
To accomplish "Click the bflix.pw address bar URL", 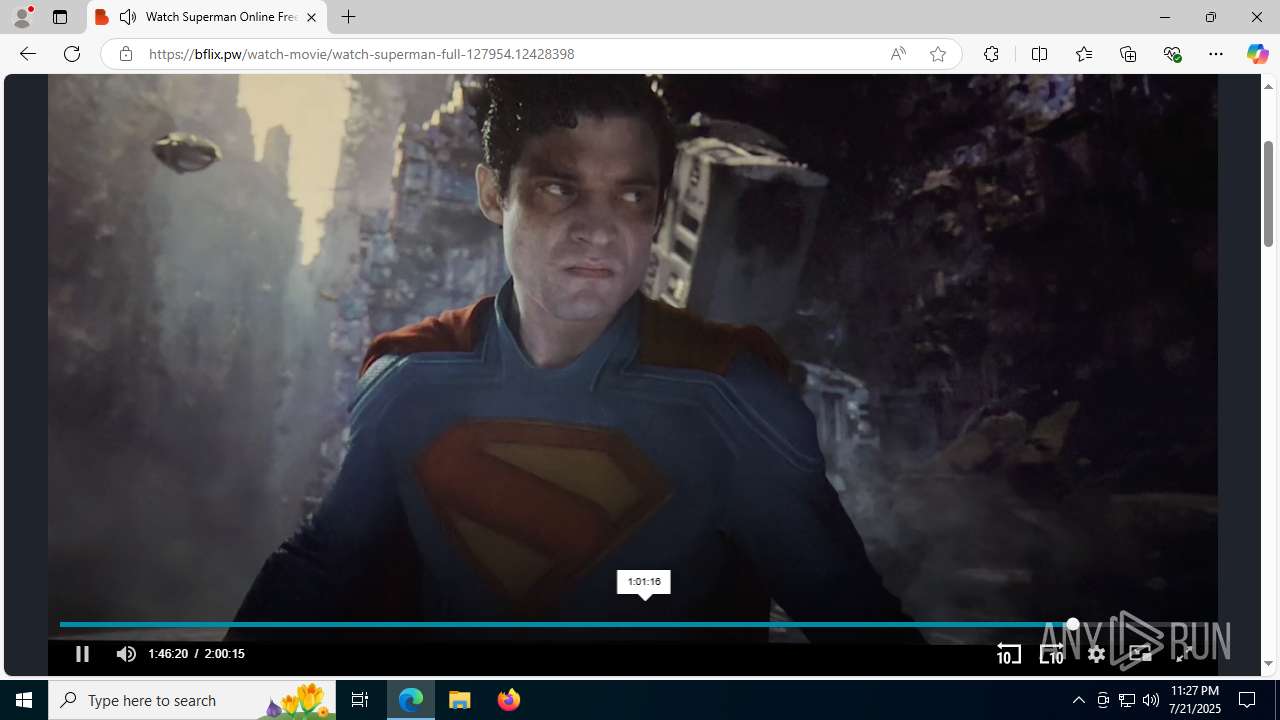I will pos(361,54).
